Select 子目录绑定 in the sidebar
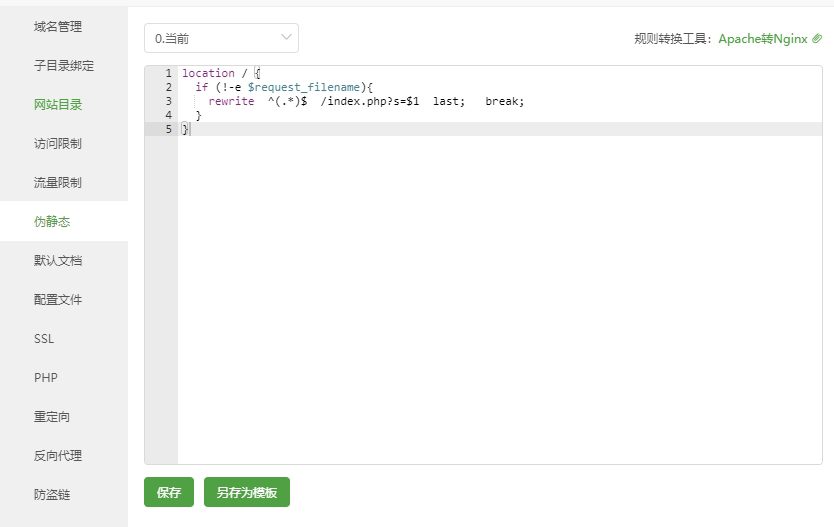The height and width of the screenshot is (527, 834). tap(64, 65)
